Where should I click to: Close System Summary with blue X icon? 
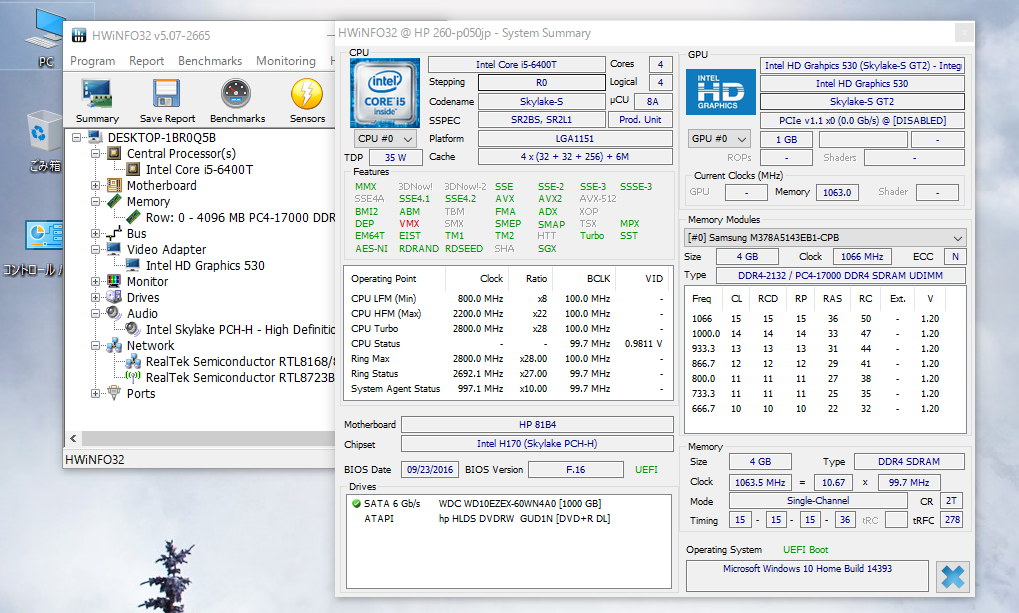(953, 577)
